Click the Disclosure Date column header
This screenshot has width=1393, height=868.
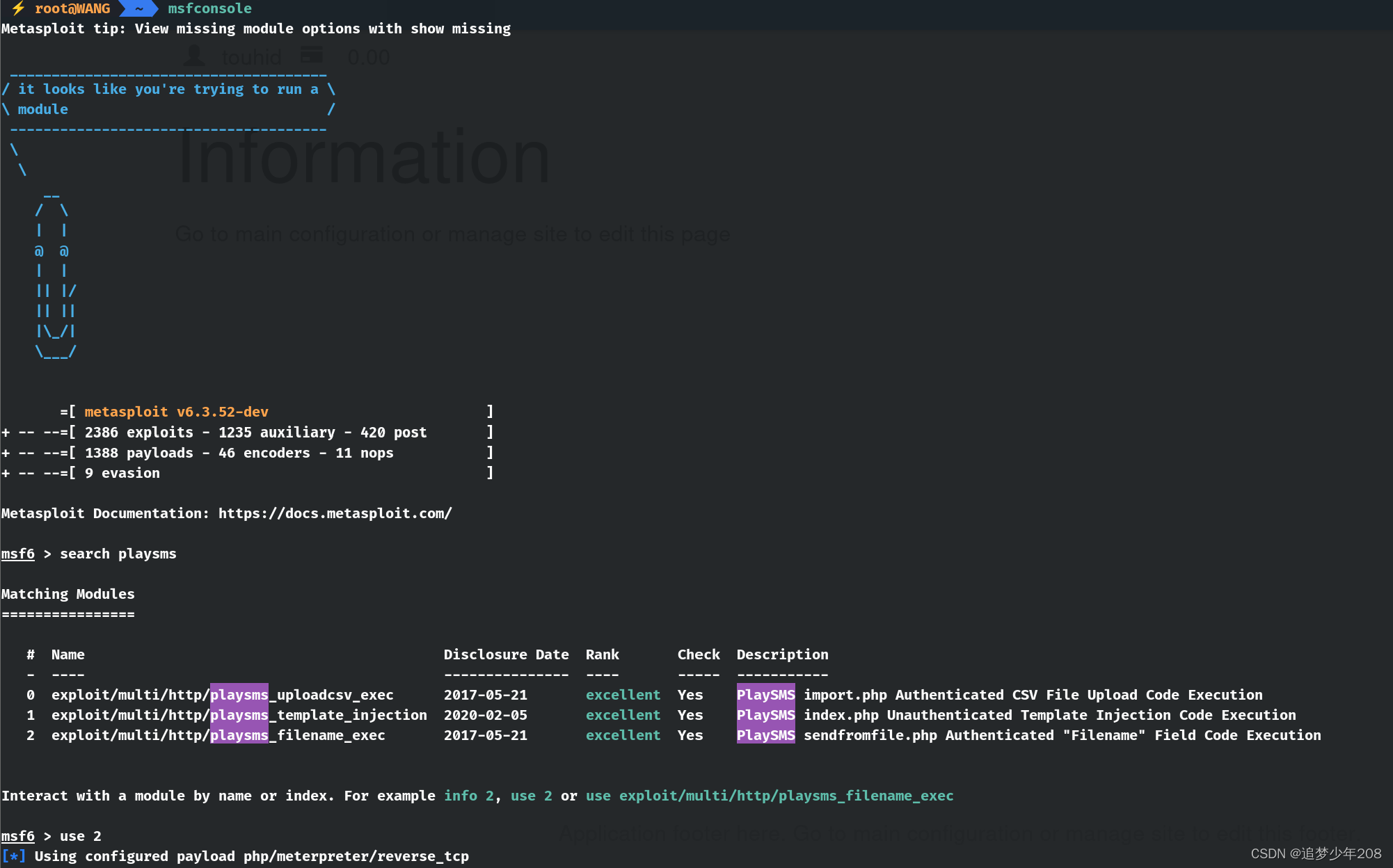506,654
